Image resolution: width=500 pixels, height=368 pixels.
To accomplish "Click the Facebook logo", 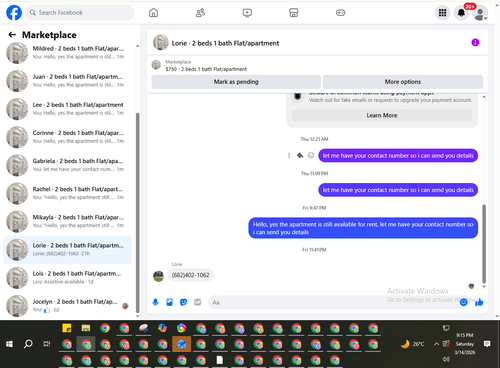I will pyautogui.click(x=14, y=13).
